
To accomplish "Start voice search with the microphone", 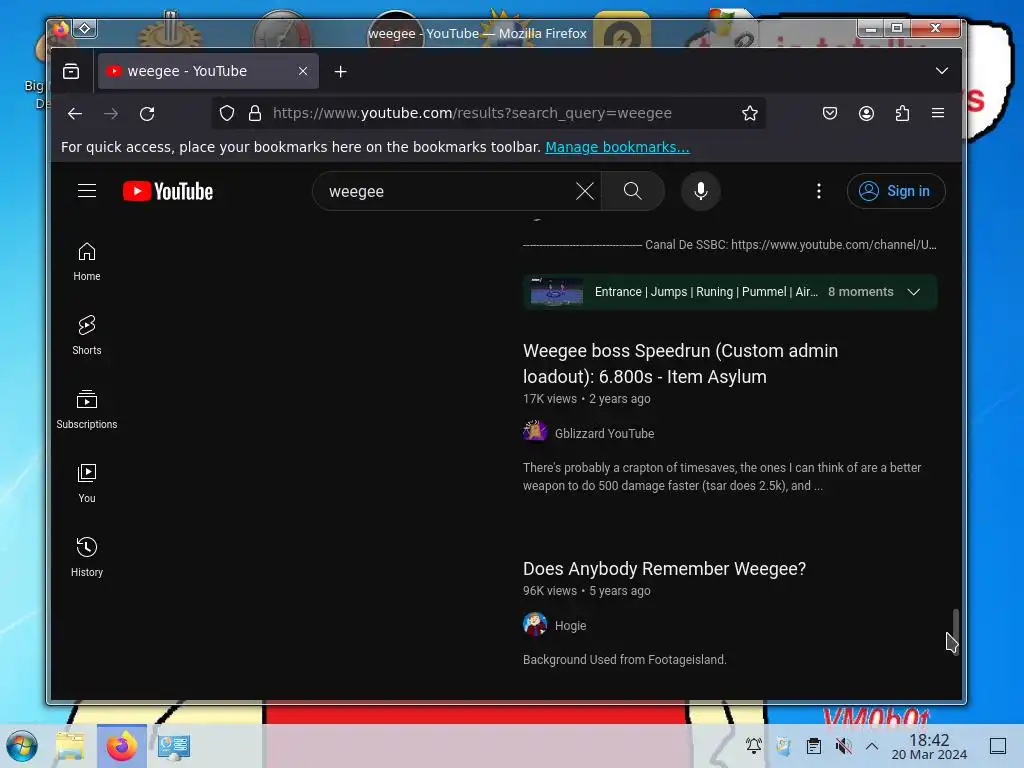I will tap(701, 191).
